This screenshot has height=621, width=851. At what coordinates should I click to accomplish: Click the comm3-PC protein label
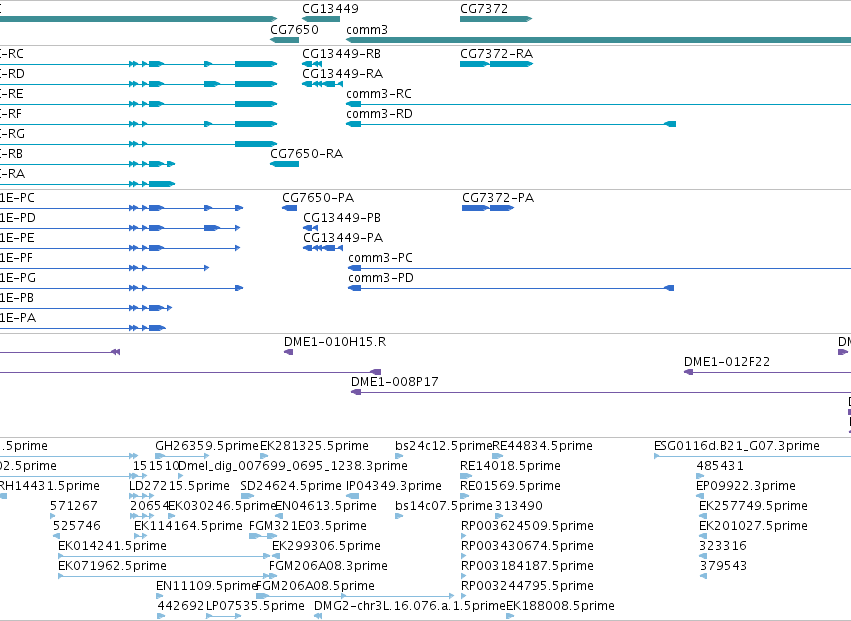point(380,257)
